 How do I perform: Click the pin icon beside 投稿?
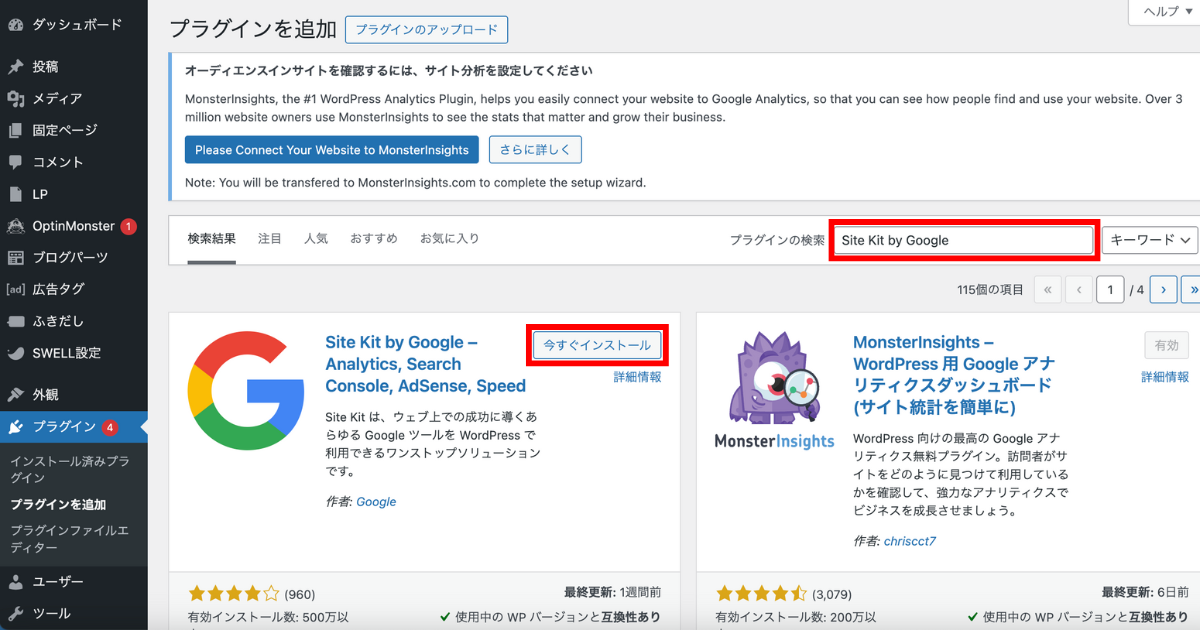(16, 67)
